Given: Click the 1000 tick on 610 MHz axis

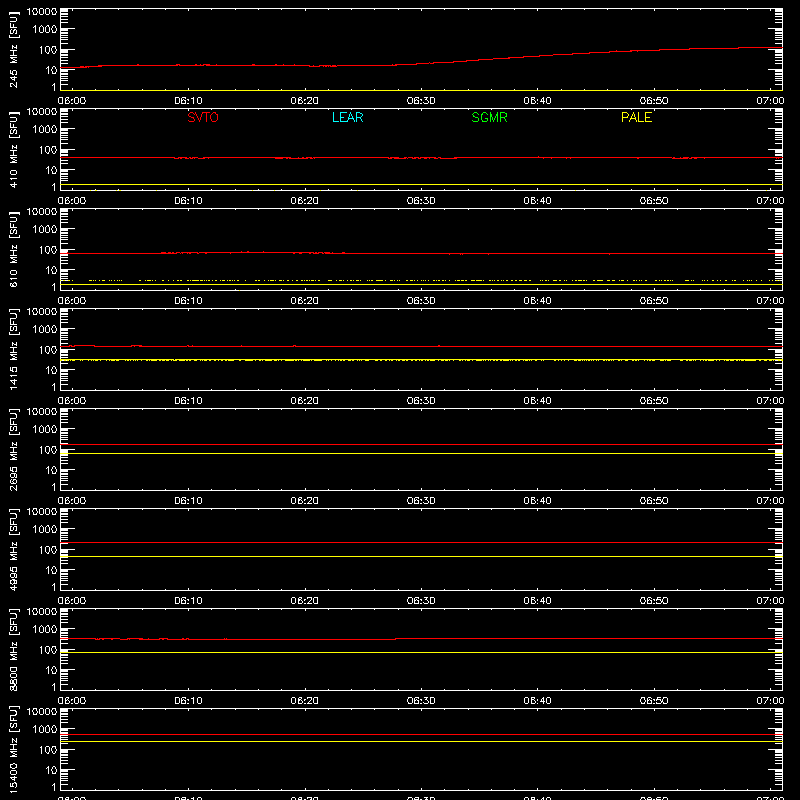Looking at the screenshot, I should [x=45, y=230].
